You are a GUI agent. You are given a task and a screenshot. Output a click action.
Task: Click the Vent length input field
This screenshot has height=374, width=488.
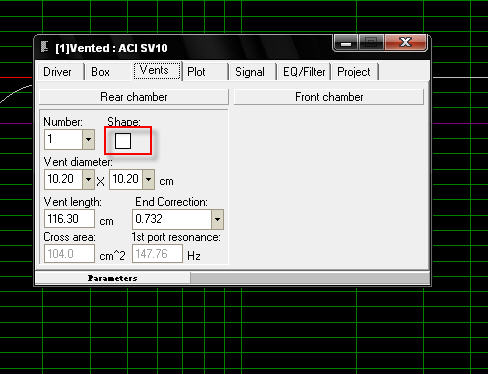pos(69,219)
